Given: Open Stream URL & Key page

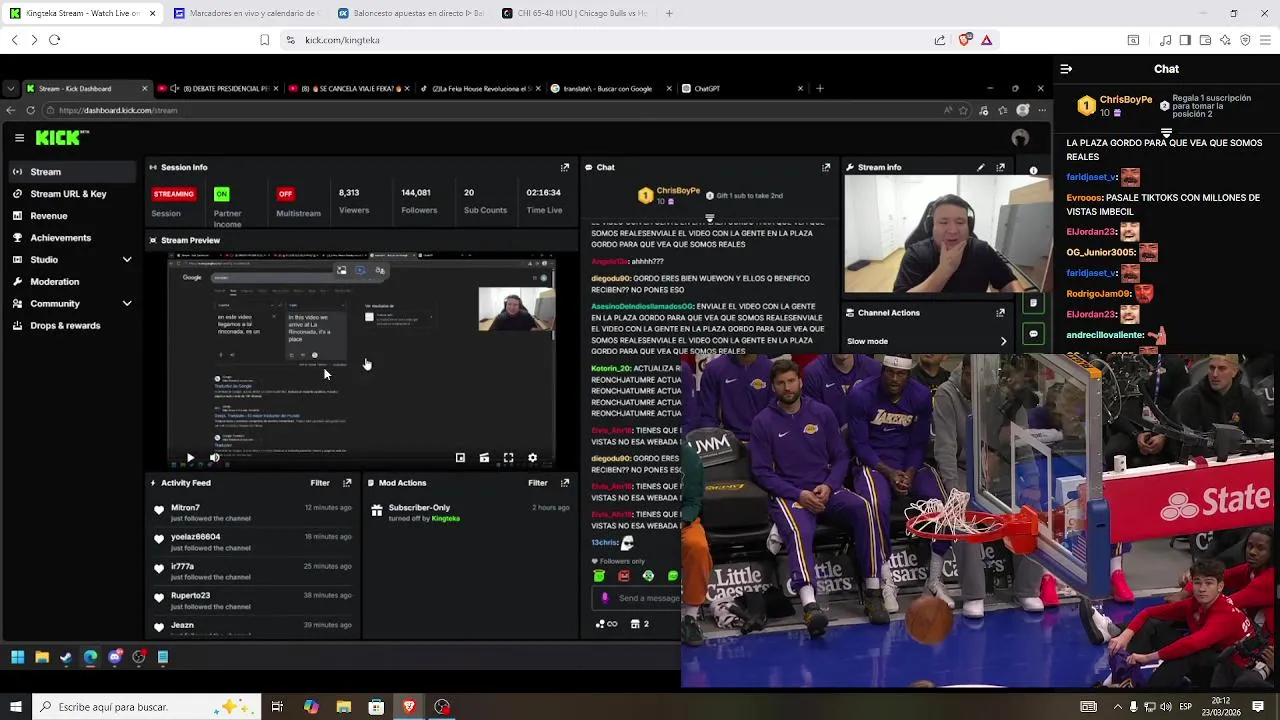Looking at the screenshot, I should click(70, 194).
